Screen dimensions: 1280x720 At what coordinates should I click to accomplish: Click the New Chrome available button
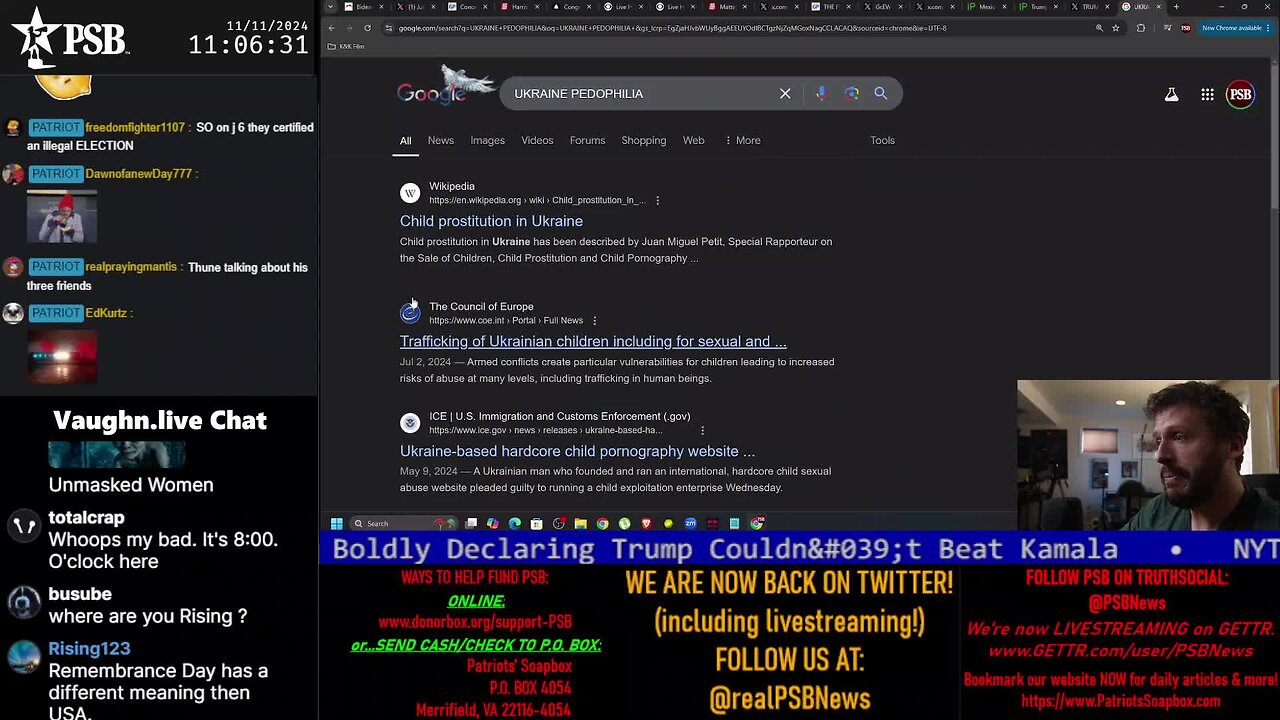pos(1236,28)
